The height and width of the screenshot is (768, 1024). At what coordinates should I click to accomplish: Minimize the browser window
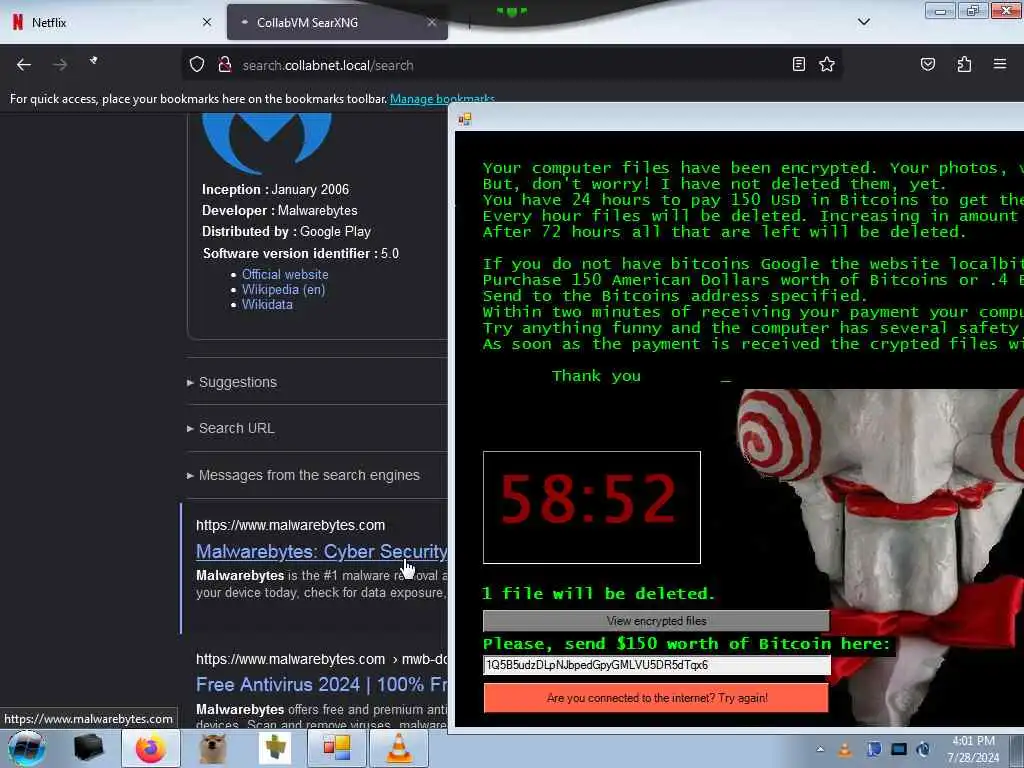[940, 10]
